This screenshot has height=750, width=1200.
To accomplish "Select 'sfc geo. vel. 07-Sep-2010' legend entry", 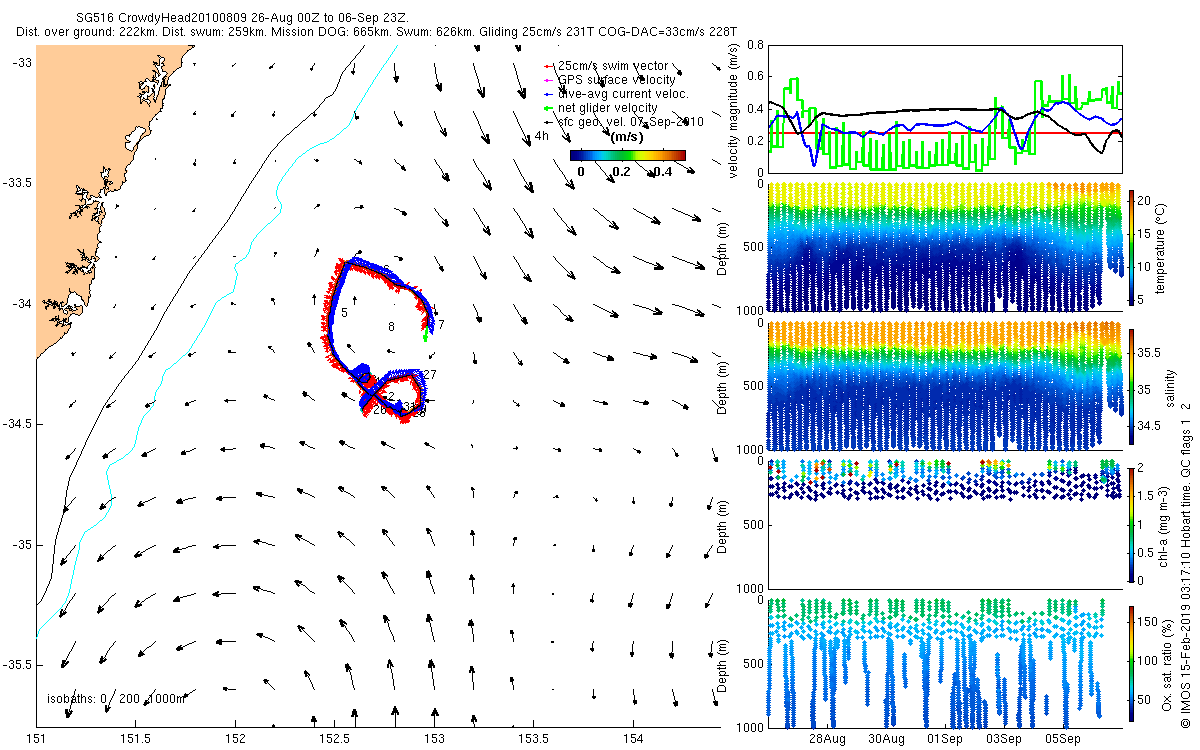I will click(630, 122).
